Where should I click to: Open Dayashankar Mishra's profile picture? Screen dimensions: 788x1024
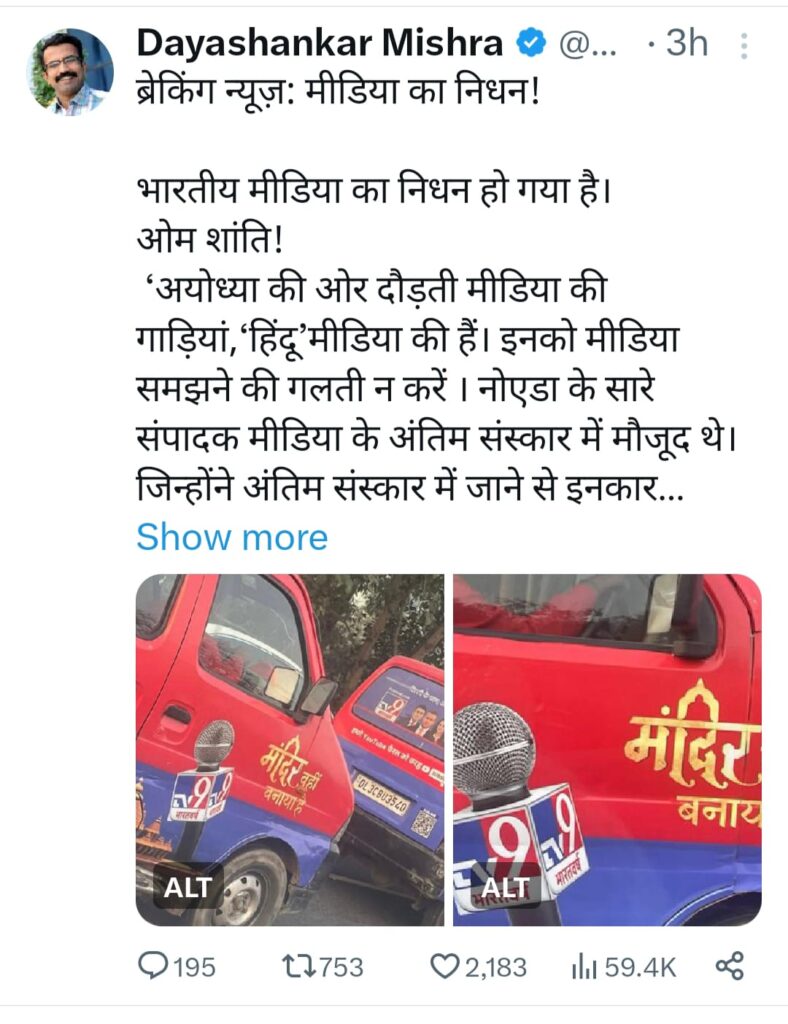click(70, 72)
